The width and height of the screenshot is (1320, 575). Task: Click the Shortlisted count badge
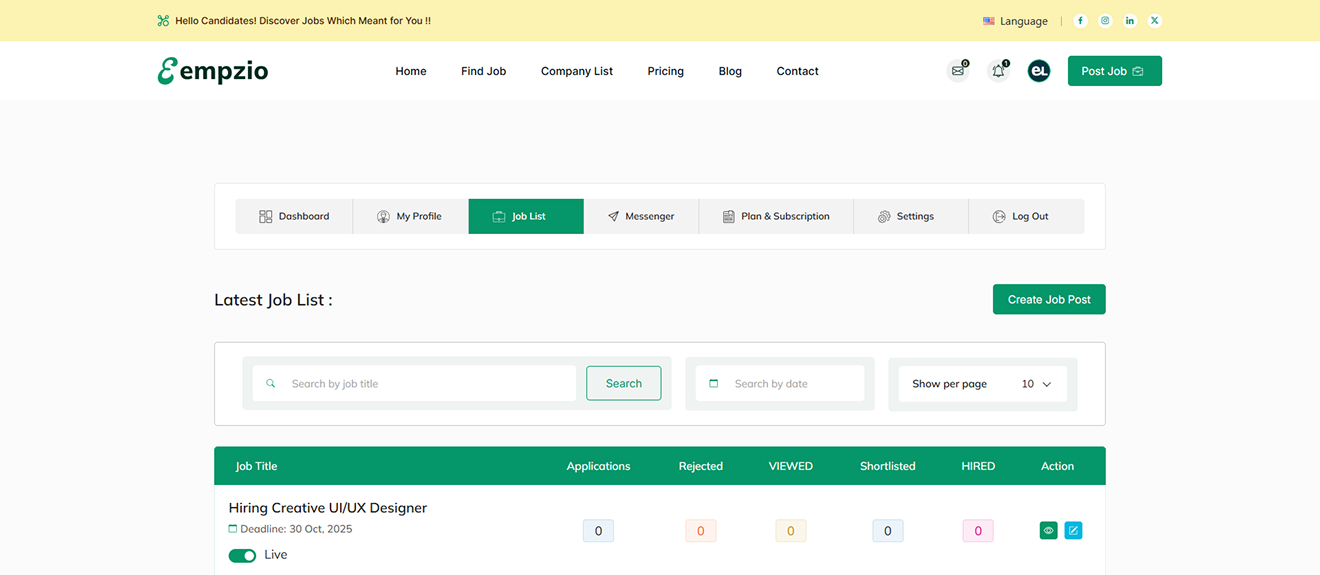coord(888,531)
